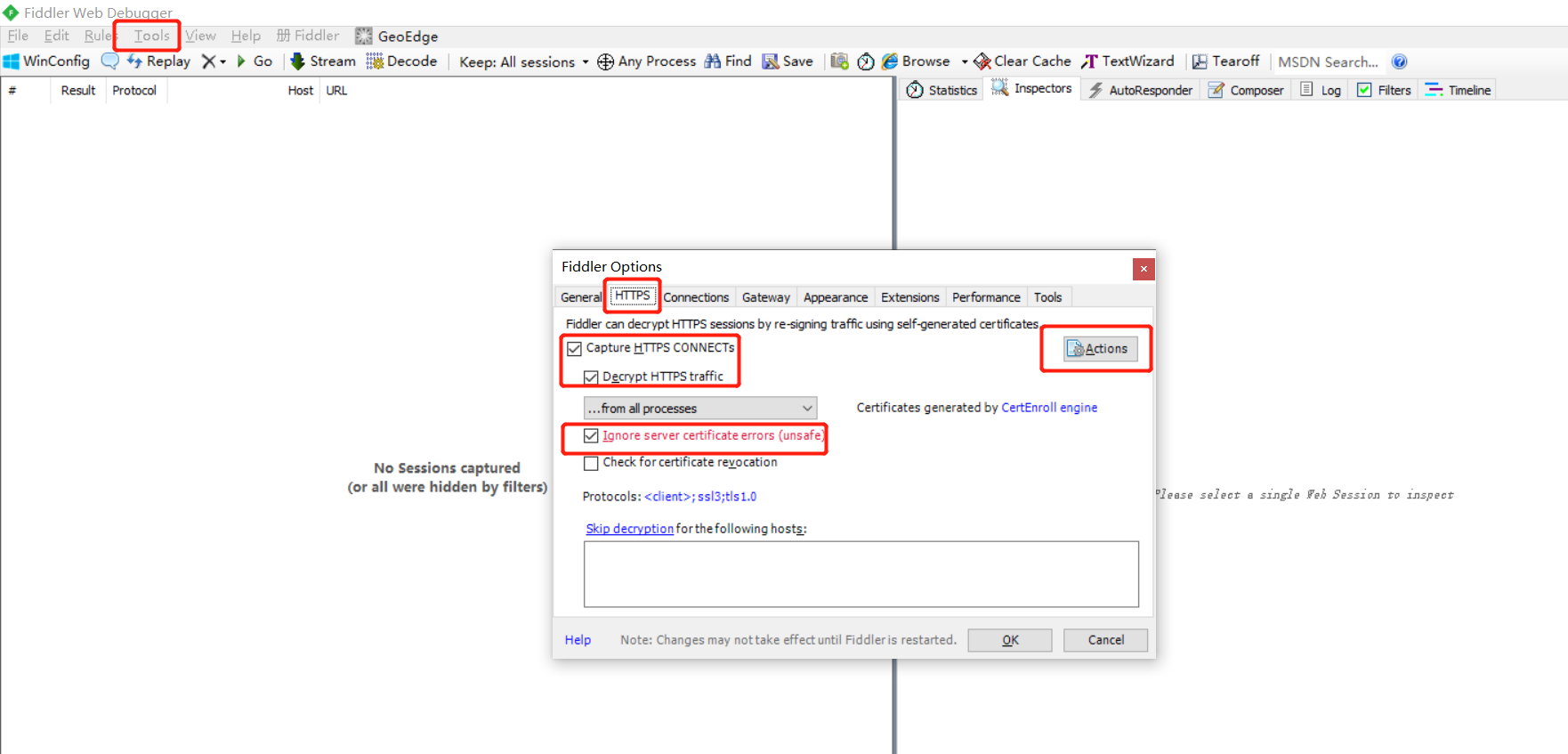
Task: Open the Statistics tab
Action: (942, 90)
